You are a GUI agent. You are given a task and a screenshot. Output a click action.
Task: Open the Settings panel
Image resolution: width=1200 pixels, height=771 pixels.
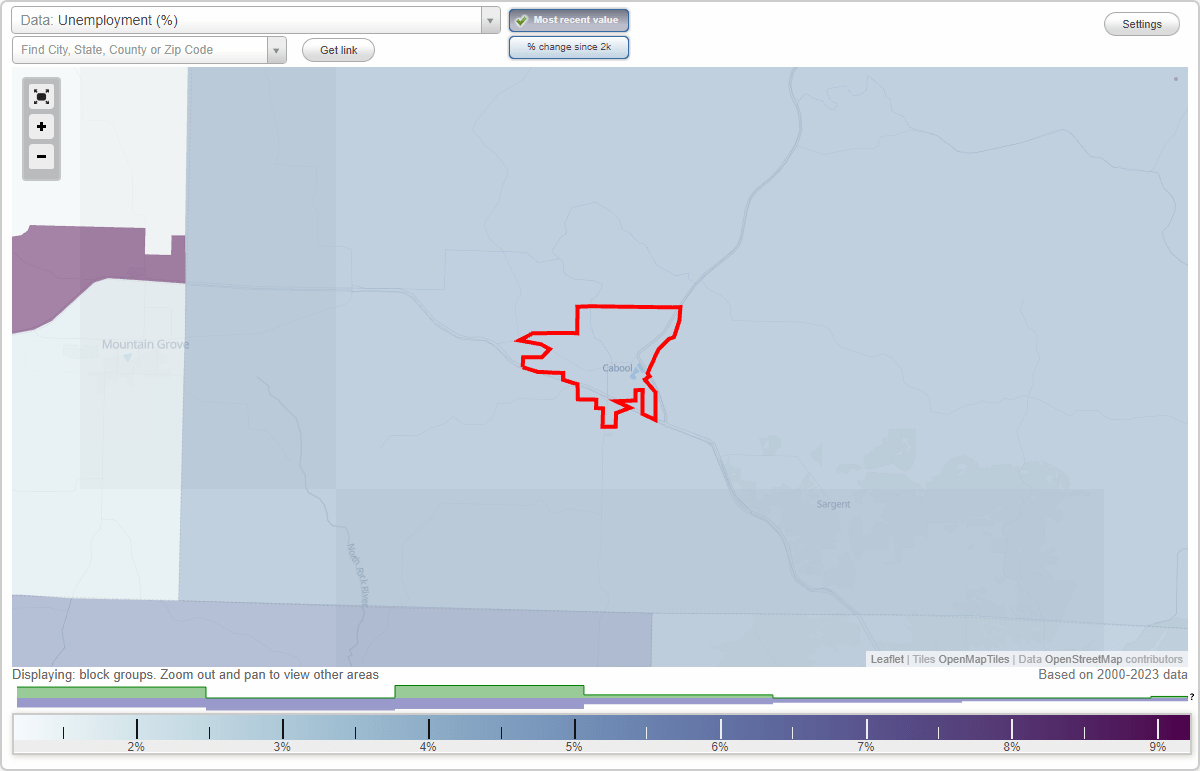pos(1141,23)
